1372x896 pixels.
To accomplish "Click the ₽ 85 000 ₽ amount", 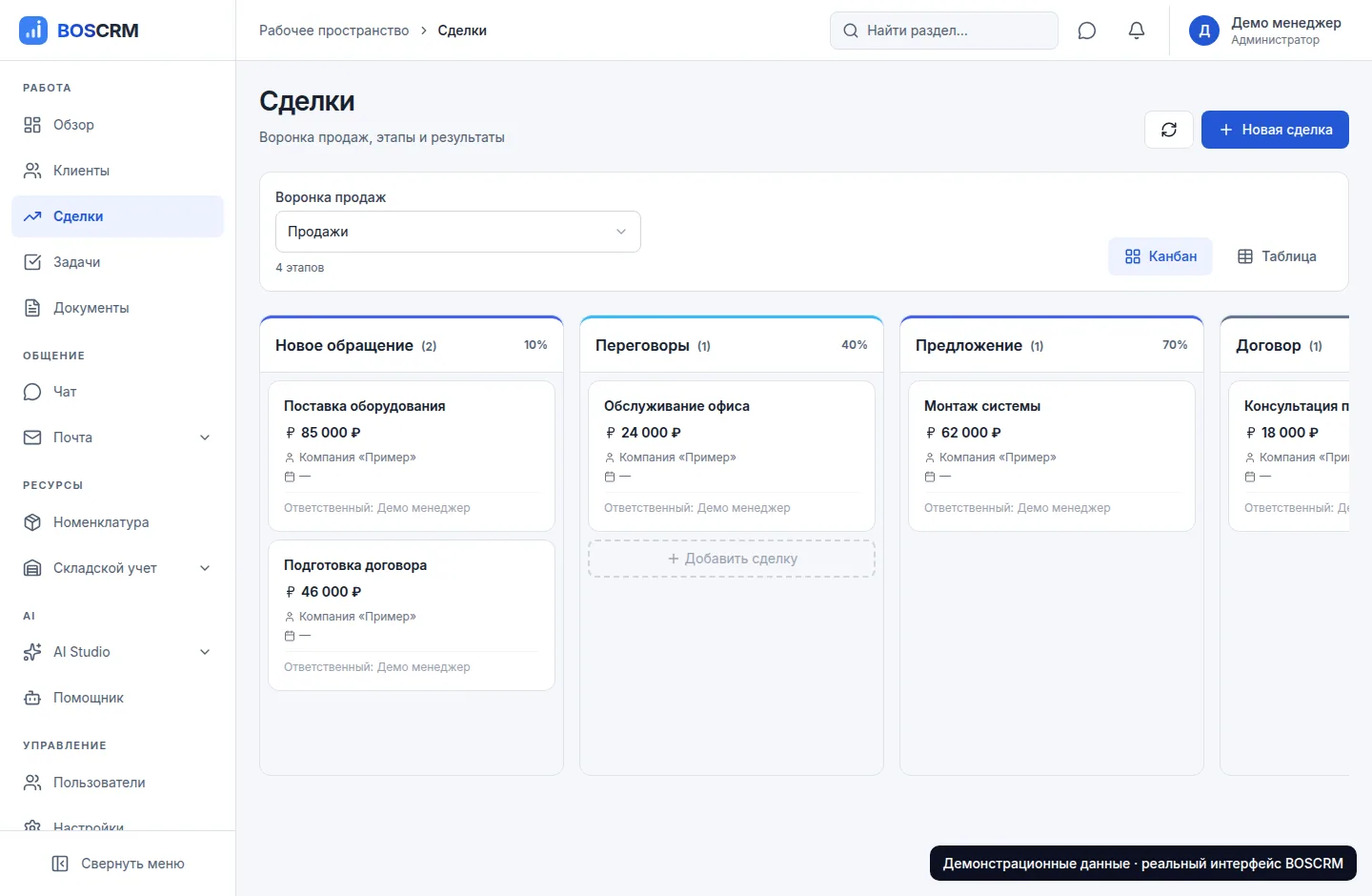I will [x=323, y=433].
